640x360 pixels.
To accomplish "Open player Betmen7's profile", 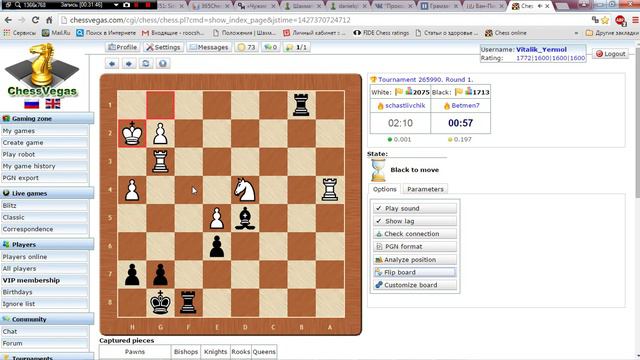I will pos(465,105).
